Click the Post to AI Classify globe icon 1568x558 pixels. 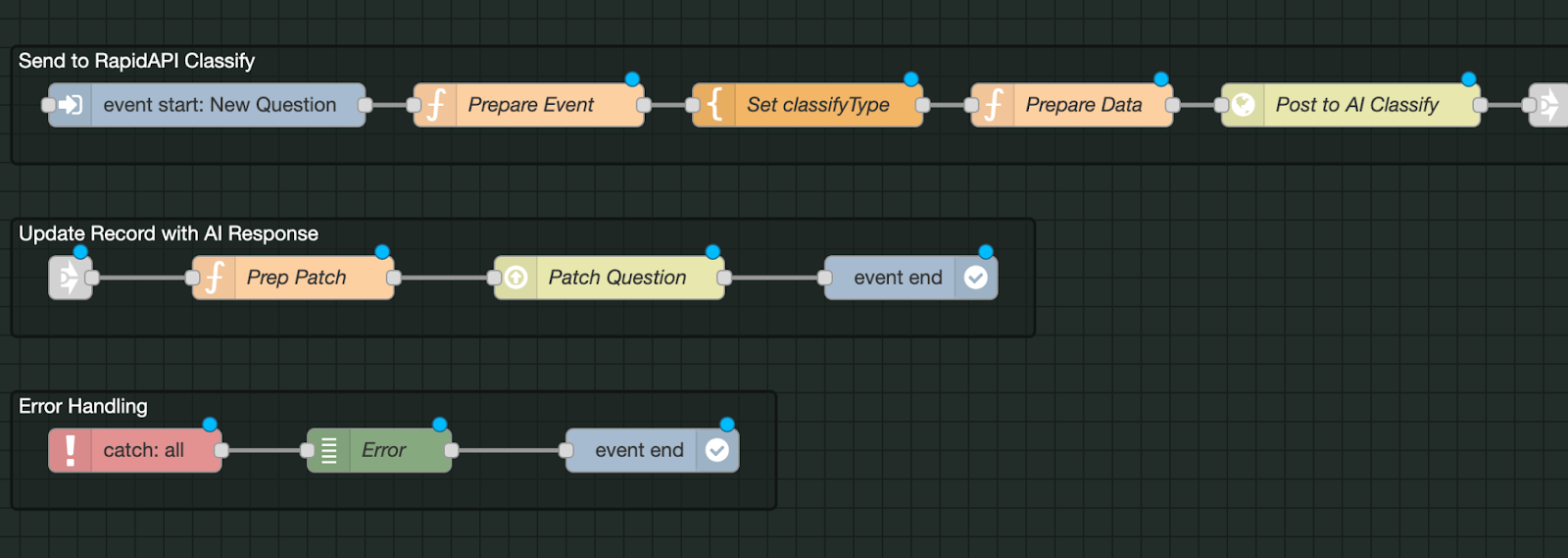point(1243,105)
